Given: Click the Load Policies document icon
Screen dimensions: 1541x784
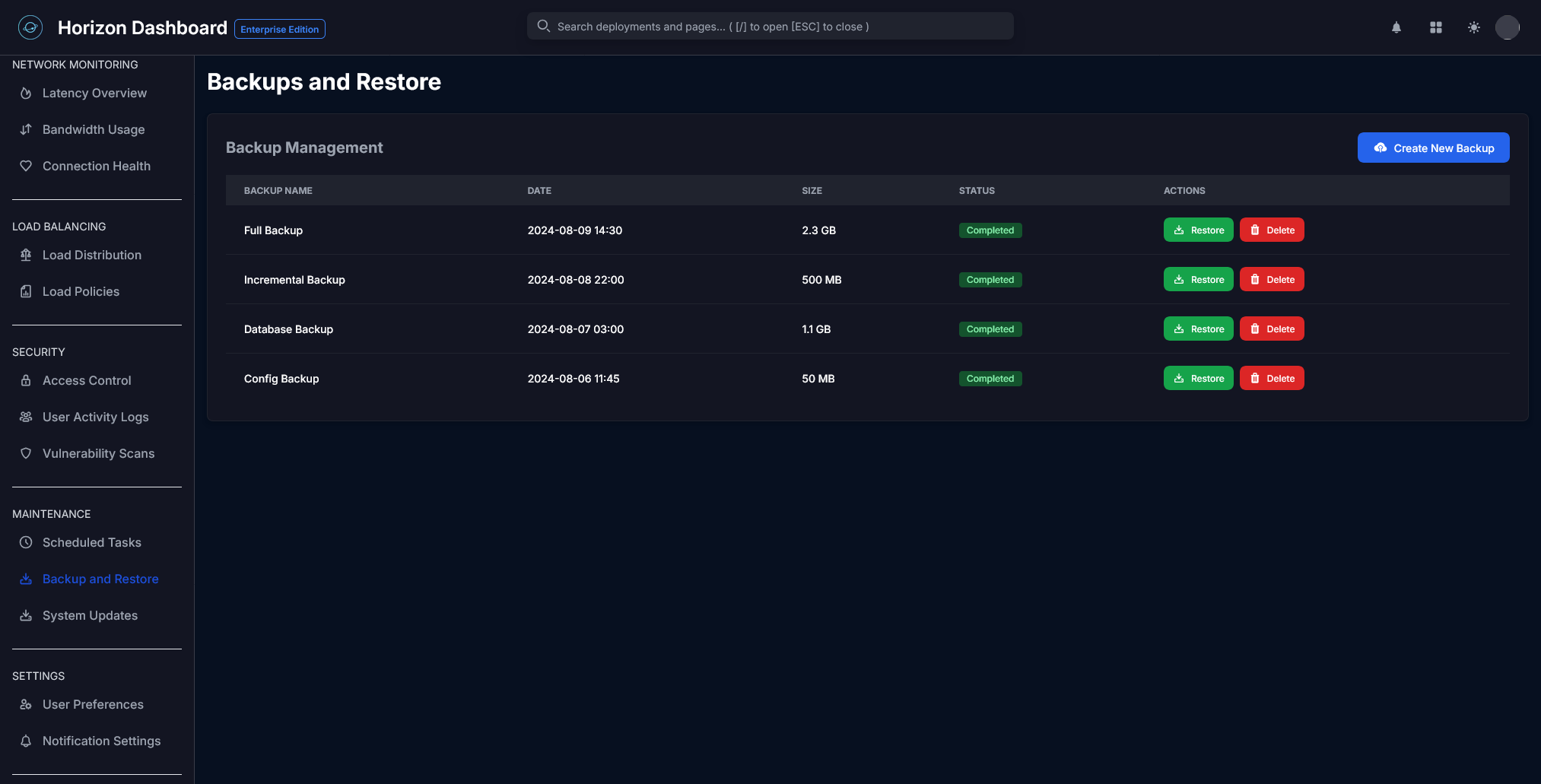Looking at the screenshot, I should tap(26, 291).
